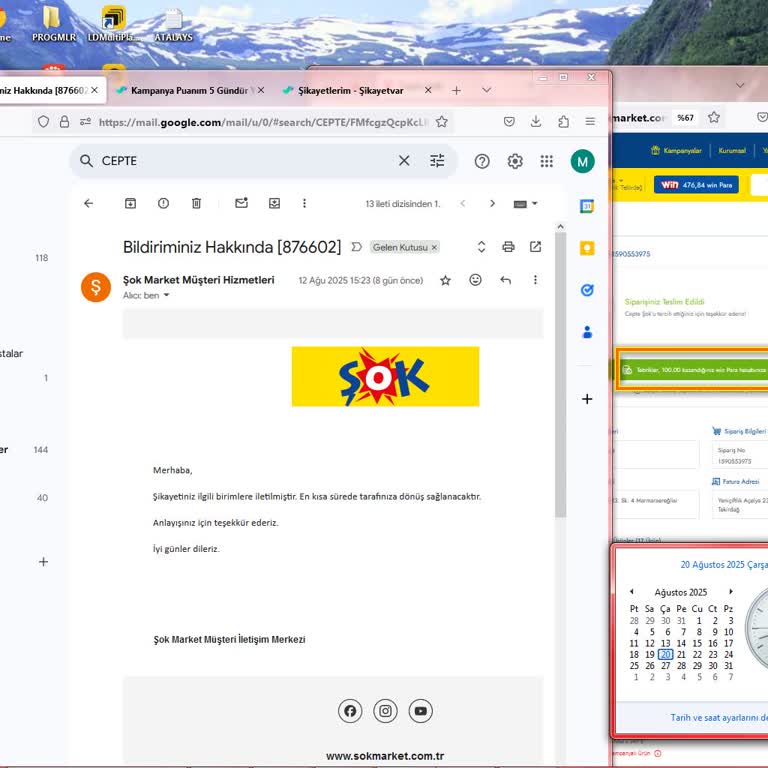The image size is (768, 768).
Task: Click the CEPTE search field
Action: click(x=245, y=161)
